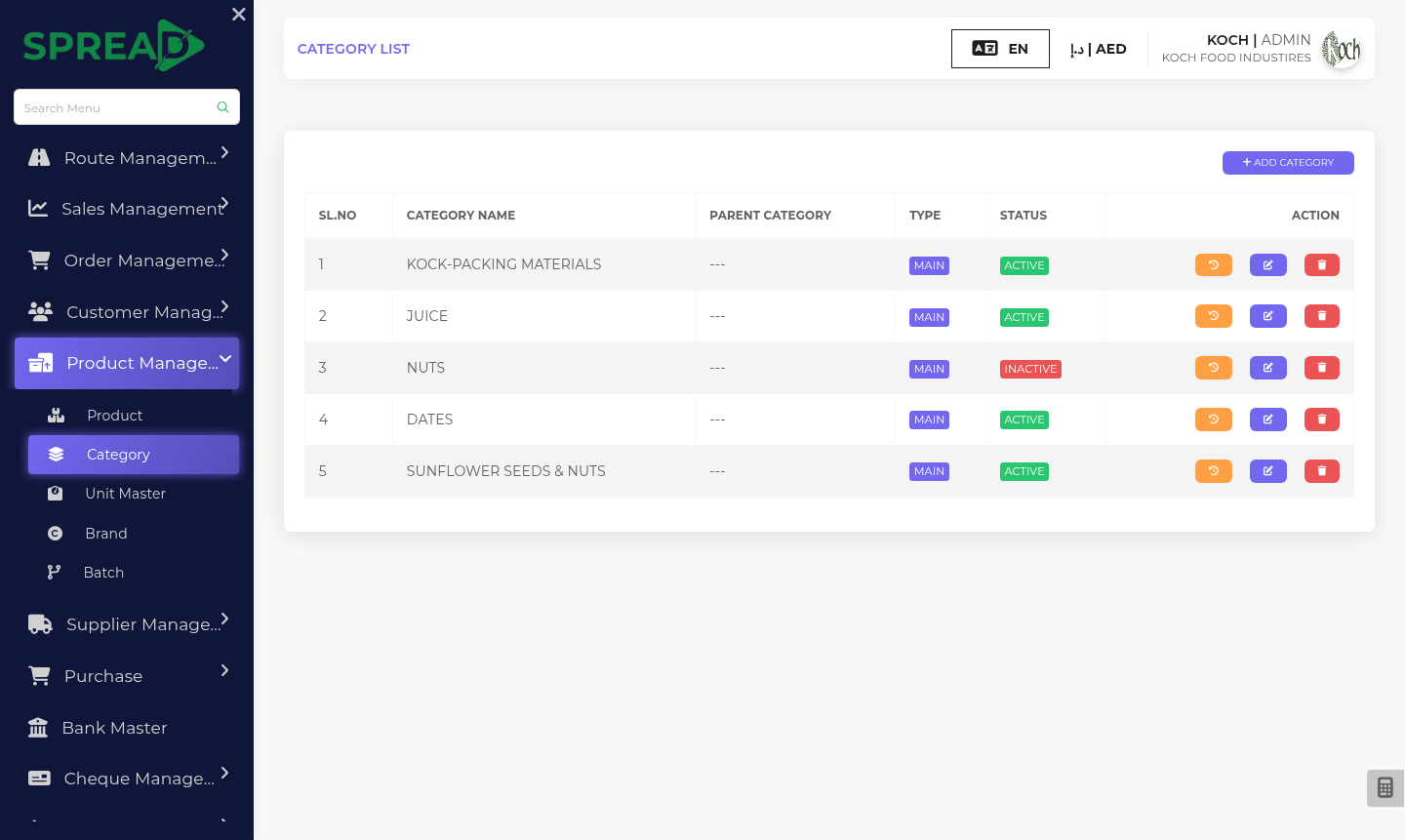Open the calculator widget icon
Viewport: 1405px width, 840px height.
click(1385, 787)
